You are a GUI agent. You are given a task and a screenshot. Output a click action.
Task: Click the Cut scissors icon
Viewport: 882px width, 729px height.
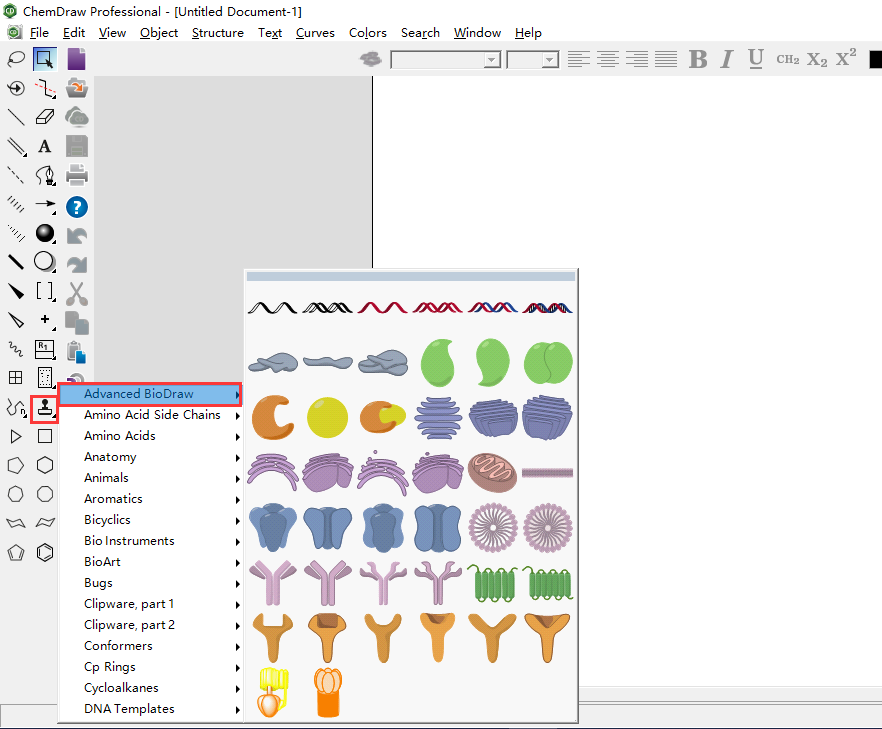point(76,294)
